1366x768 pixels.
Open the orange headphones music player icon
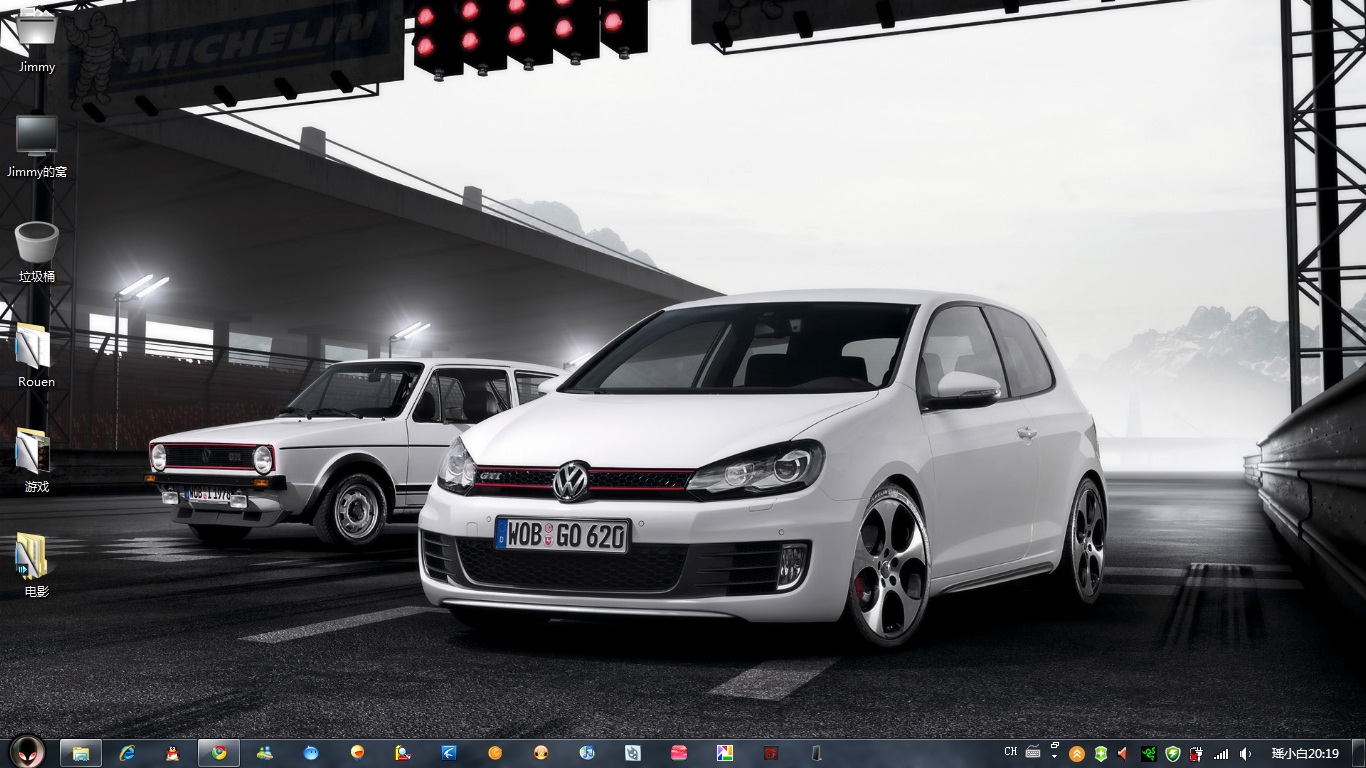541,753
